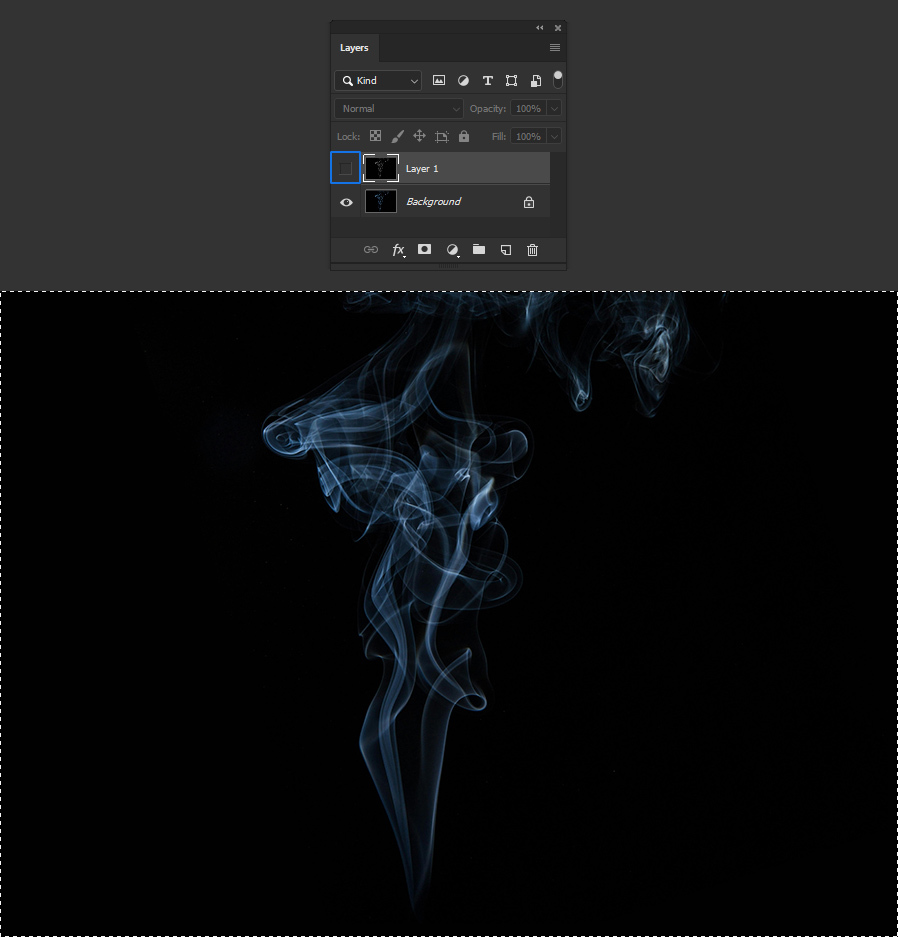Lock all padlock icon in Lock row

[x=464, y=136]
